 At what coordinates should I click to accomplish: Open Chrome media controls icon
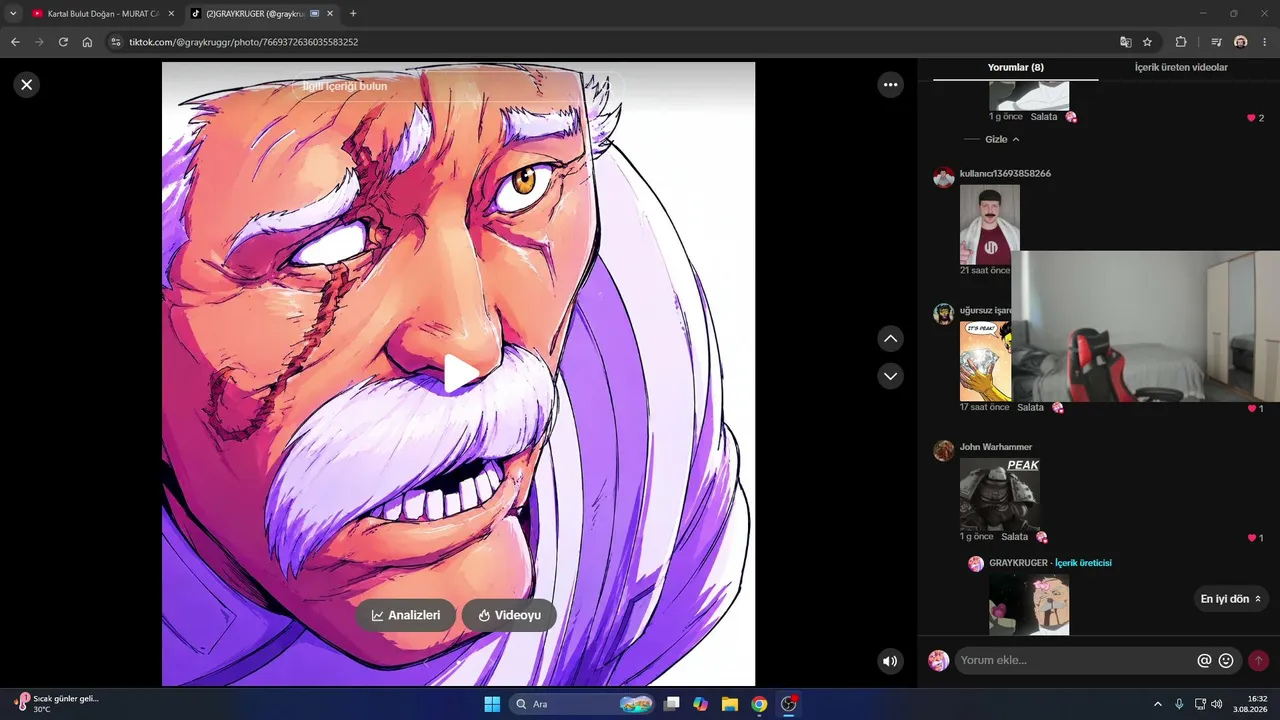1216,42
